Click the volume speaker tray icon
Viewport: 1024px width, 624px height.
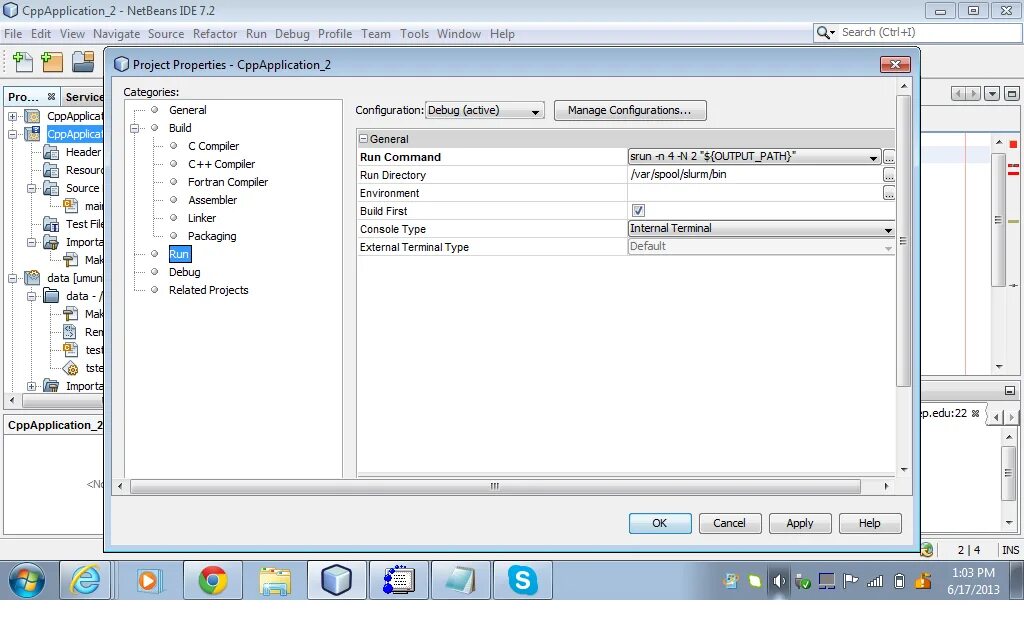[x=778, y=580]
